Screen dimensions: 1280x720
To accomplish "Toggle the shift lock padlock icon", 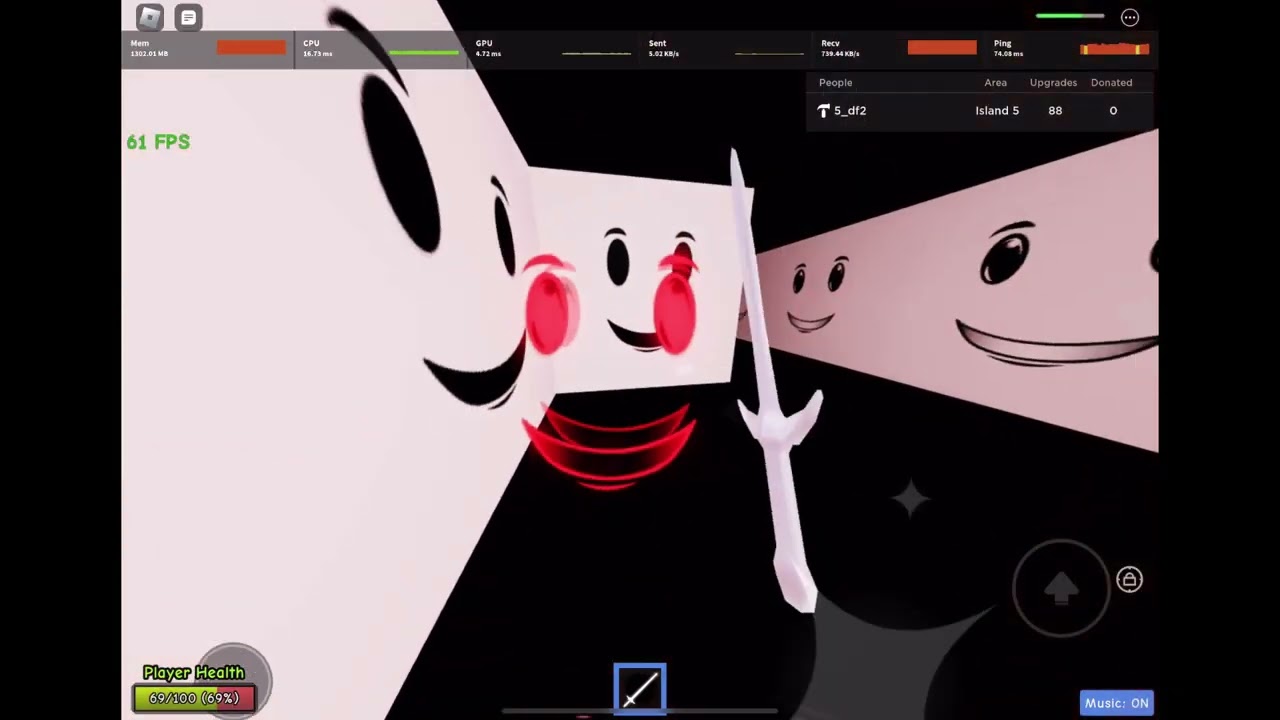I will click(x=1129, y=579).
